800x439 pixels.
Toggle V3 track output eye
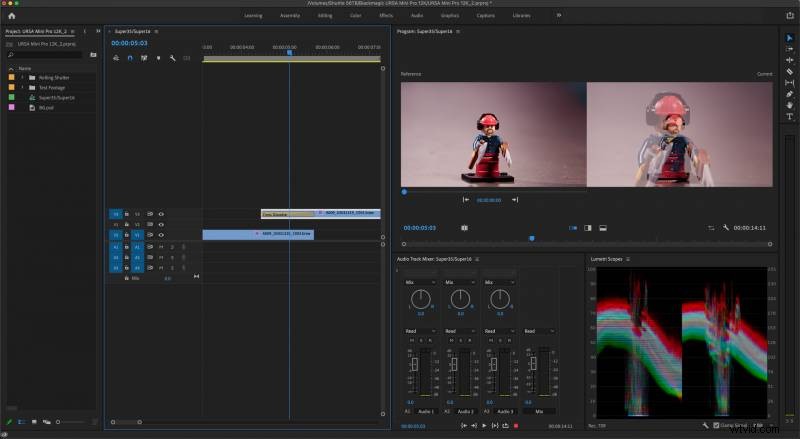(x=161, y=214)
